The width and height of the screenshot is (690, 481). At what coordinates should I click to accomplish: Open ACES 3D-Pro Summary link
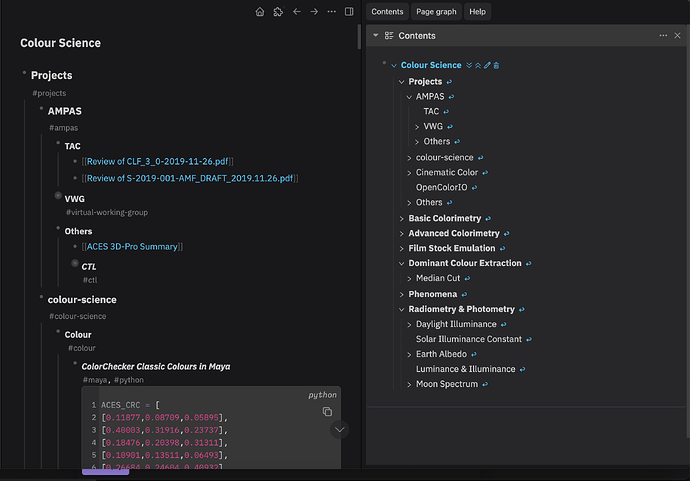(132, 246)
